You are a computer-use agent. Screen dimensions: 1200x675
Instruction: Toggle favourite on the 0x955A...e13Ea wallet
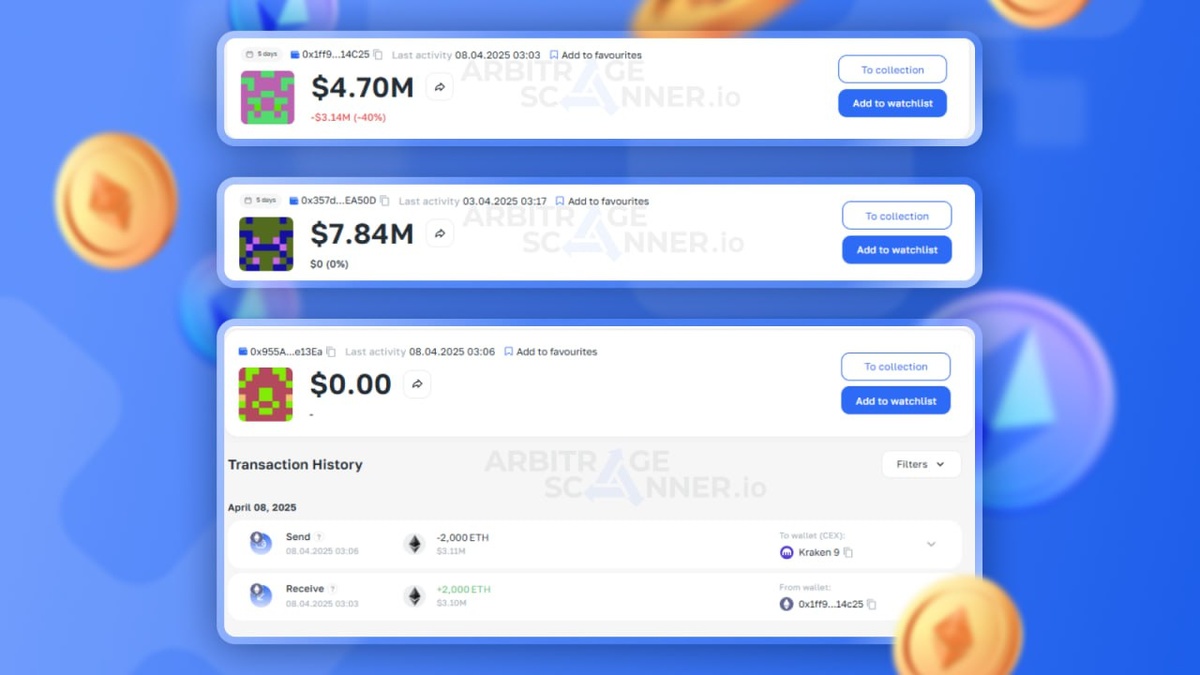(551, 352)
